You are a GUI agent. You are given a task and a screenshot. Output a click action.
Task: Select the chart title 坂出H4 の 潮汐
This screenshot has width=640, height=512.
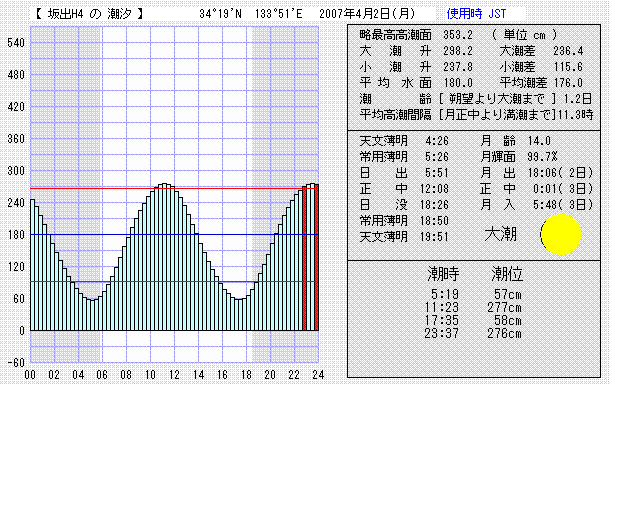coord(90,14)
